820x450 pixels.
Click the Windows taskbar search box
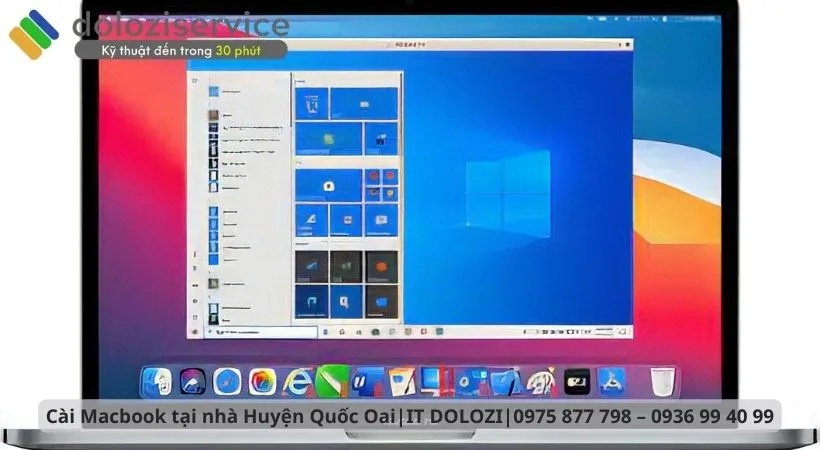point(260,332)
